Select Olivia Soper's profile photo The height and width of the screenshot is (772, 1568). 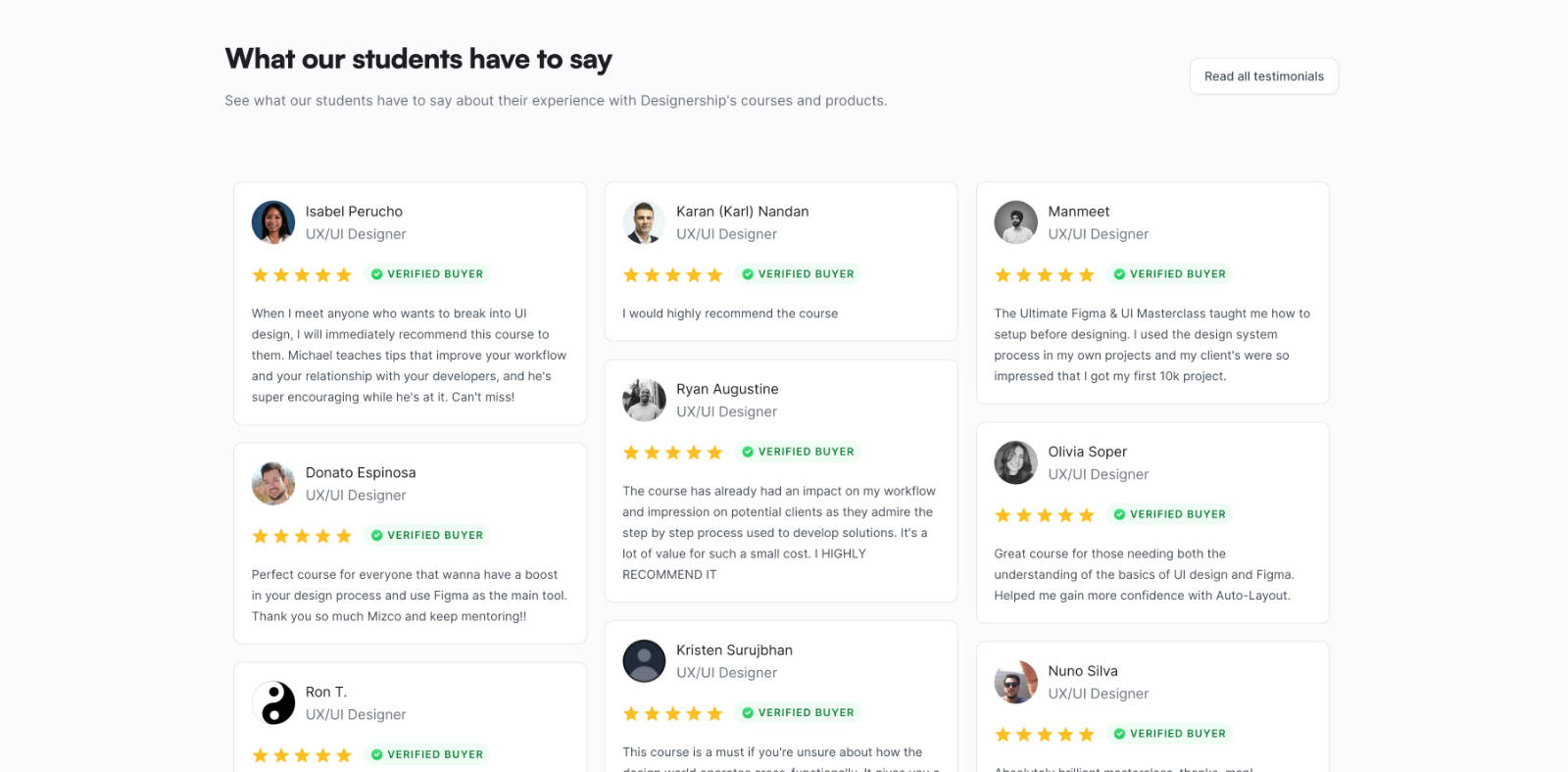[1015, 462]
